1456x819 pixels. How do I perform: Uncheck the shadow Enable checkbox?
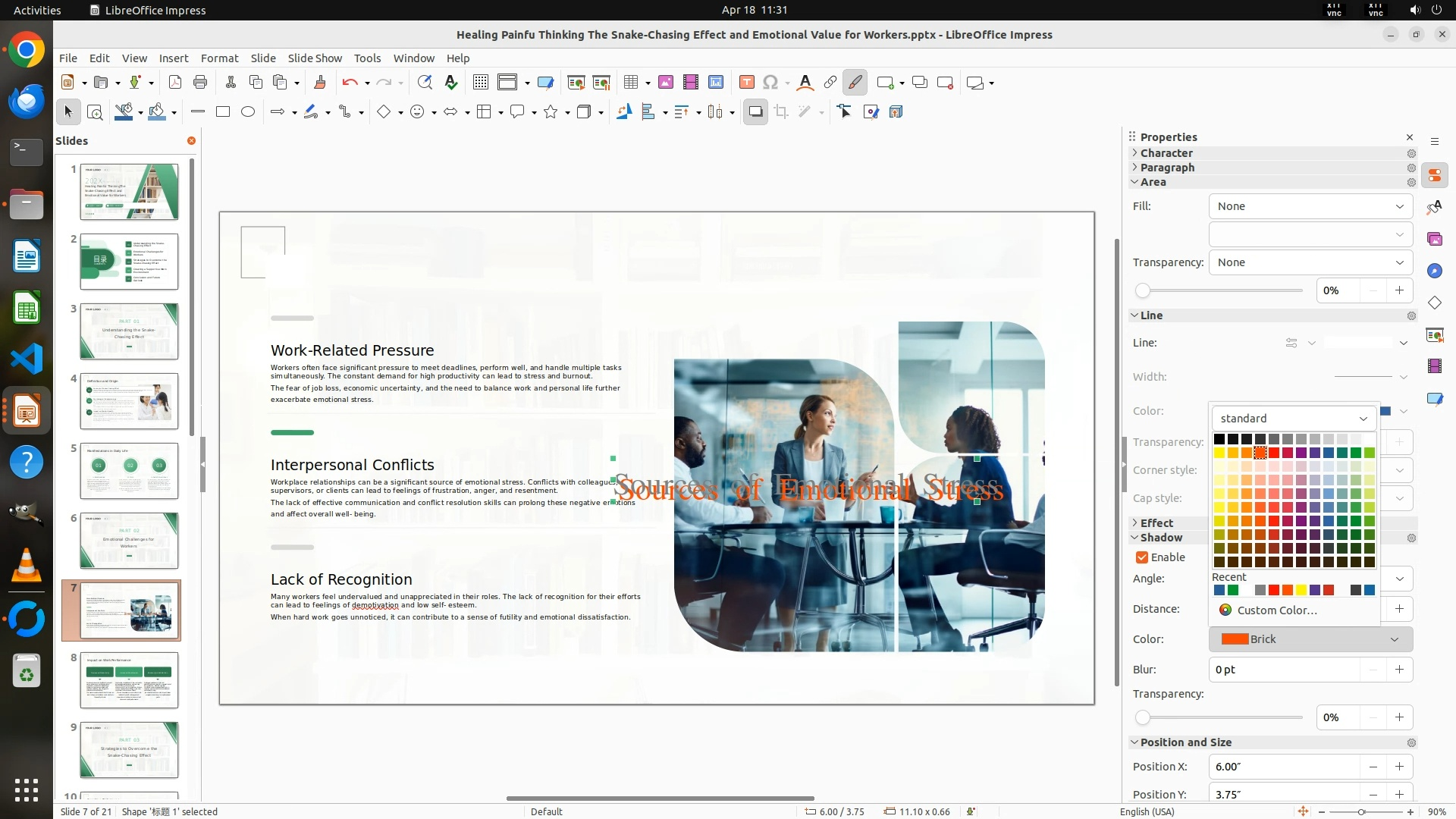pyautogui.click(x=1142, y=557)
